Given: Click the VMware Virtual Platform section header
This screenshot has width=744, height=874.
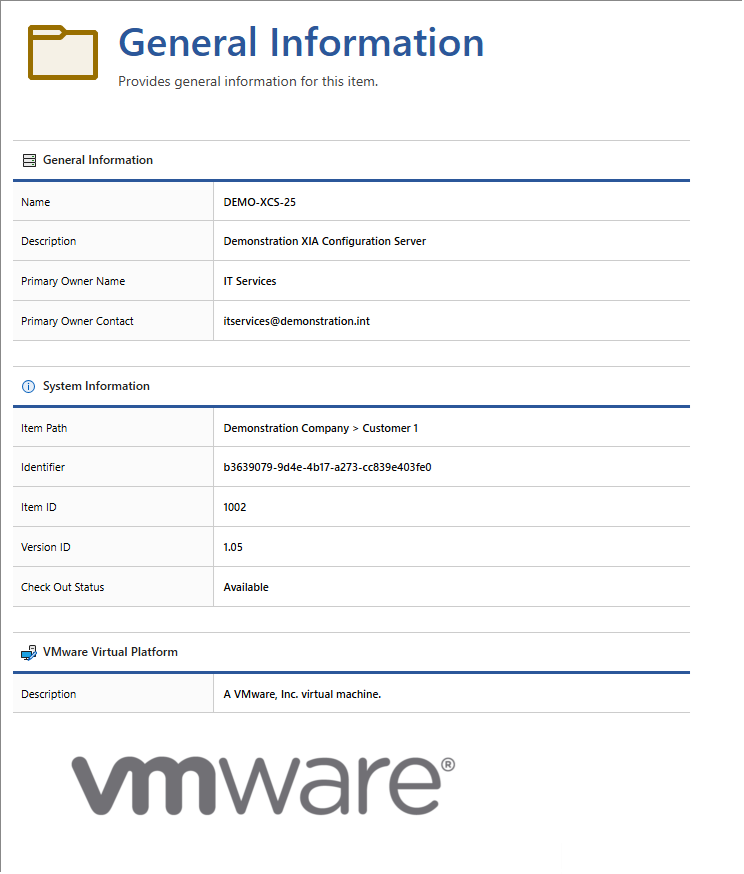Looking at the screenshot, I should (110, 652).
